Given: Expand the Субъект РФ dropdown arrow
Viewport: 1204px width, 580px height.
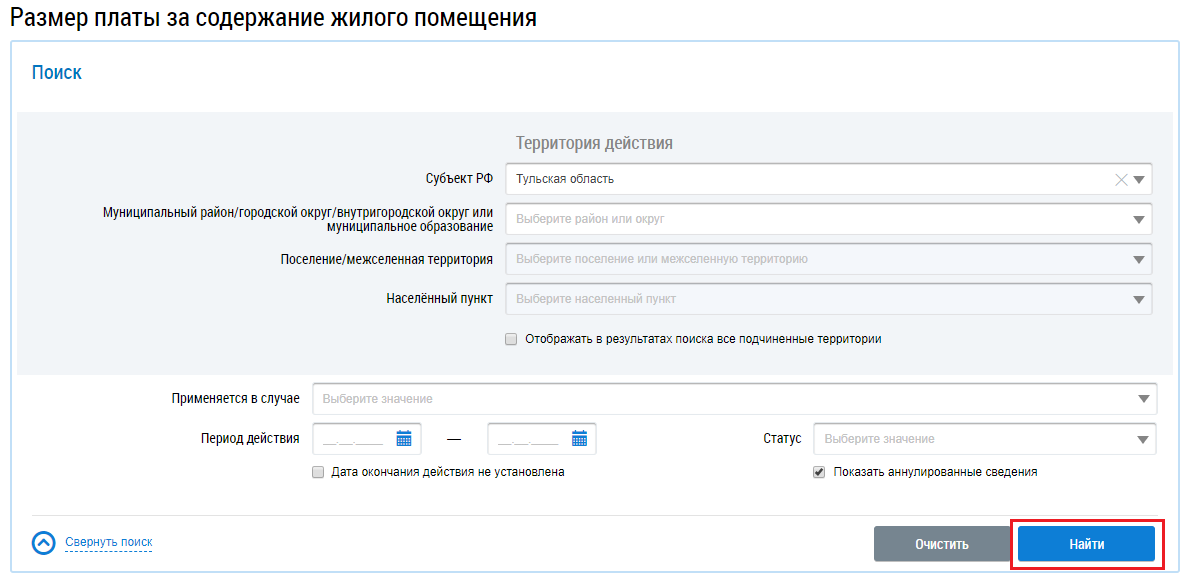Looking at the screenshot, I should pos(1139,180).
